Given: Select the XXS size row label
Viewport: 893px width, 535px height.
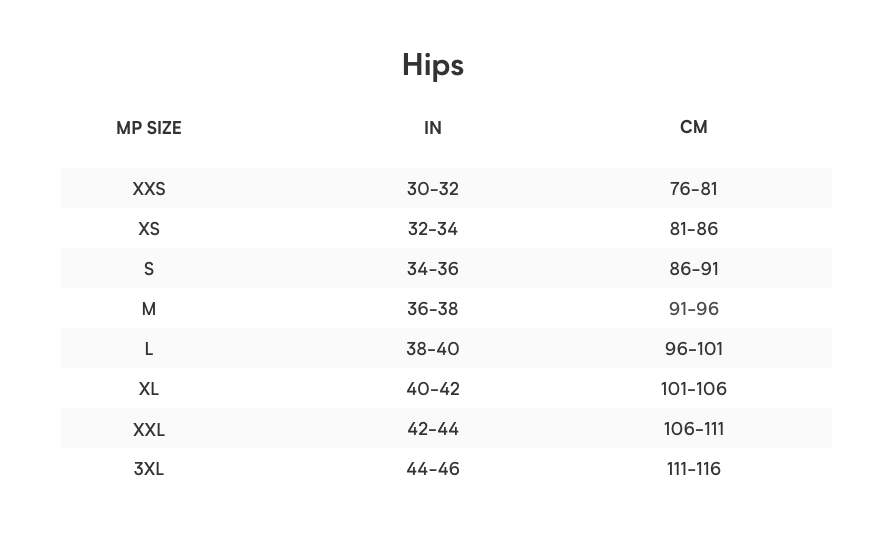Looking at the screenshot, I should click(149, 189).
